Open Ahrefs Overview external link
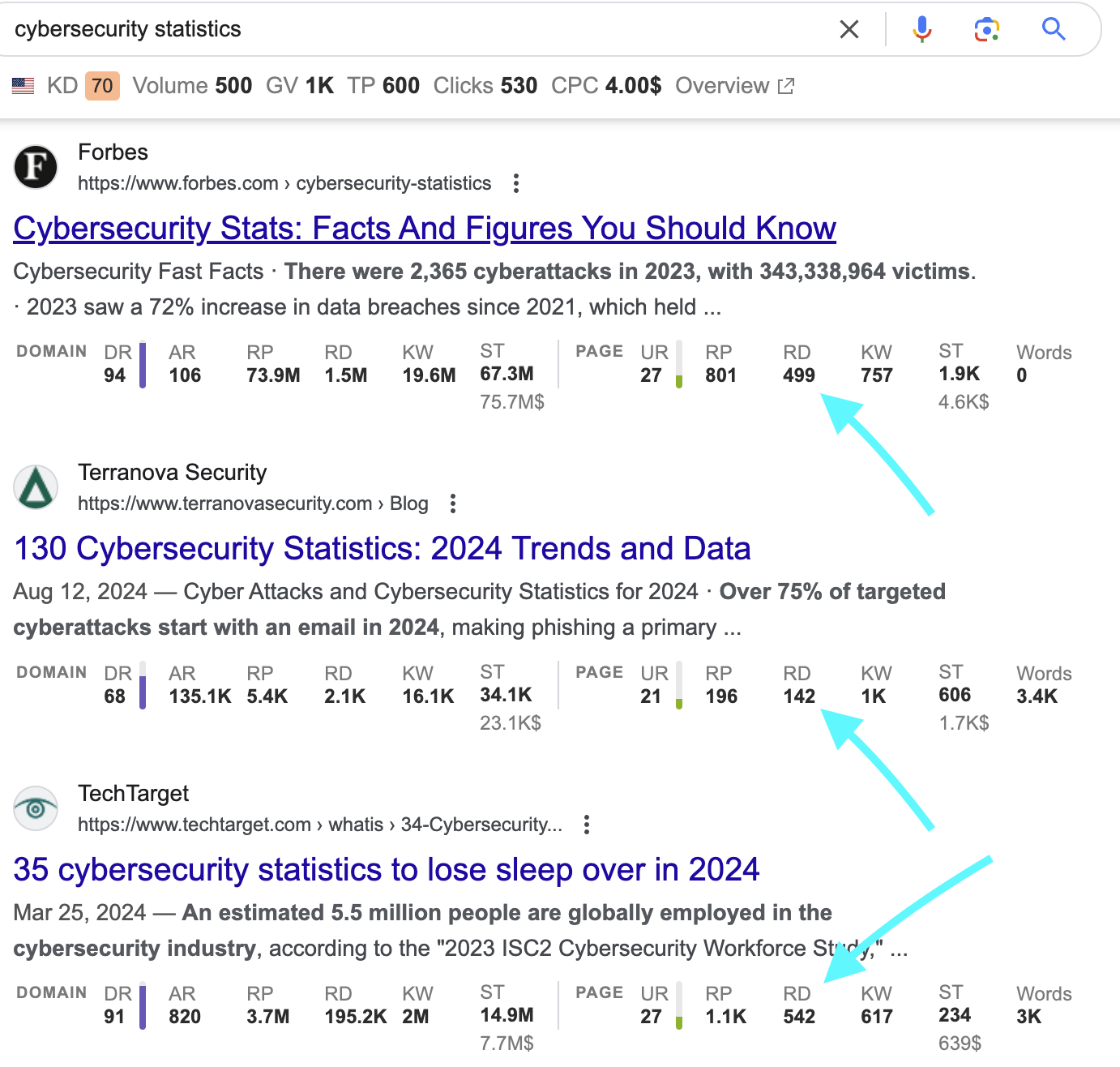The image size is (1120, 1067). (x=735, y=85)
